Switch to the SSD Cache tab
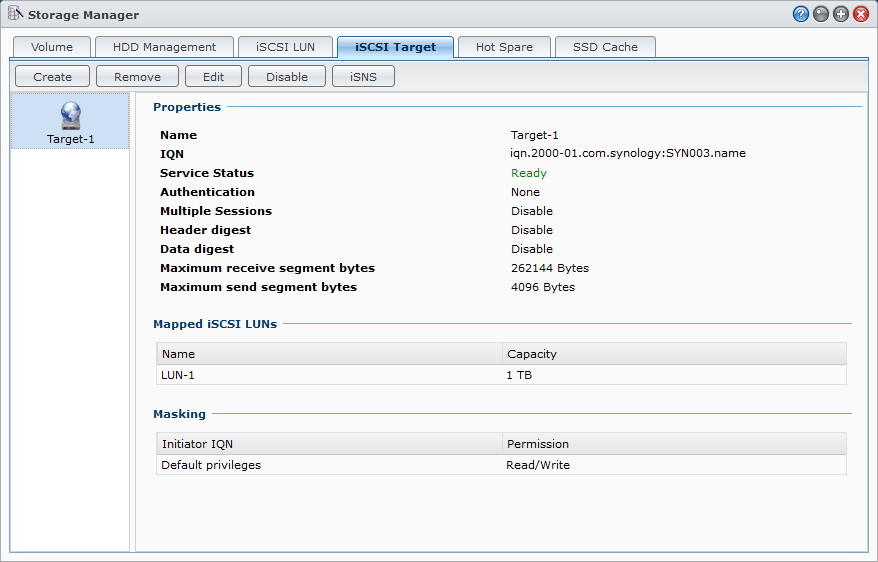The width and height of the screenshot is (878, 562). [x=605, y=47]
